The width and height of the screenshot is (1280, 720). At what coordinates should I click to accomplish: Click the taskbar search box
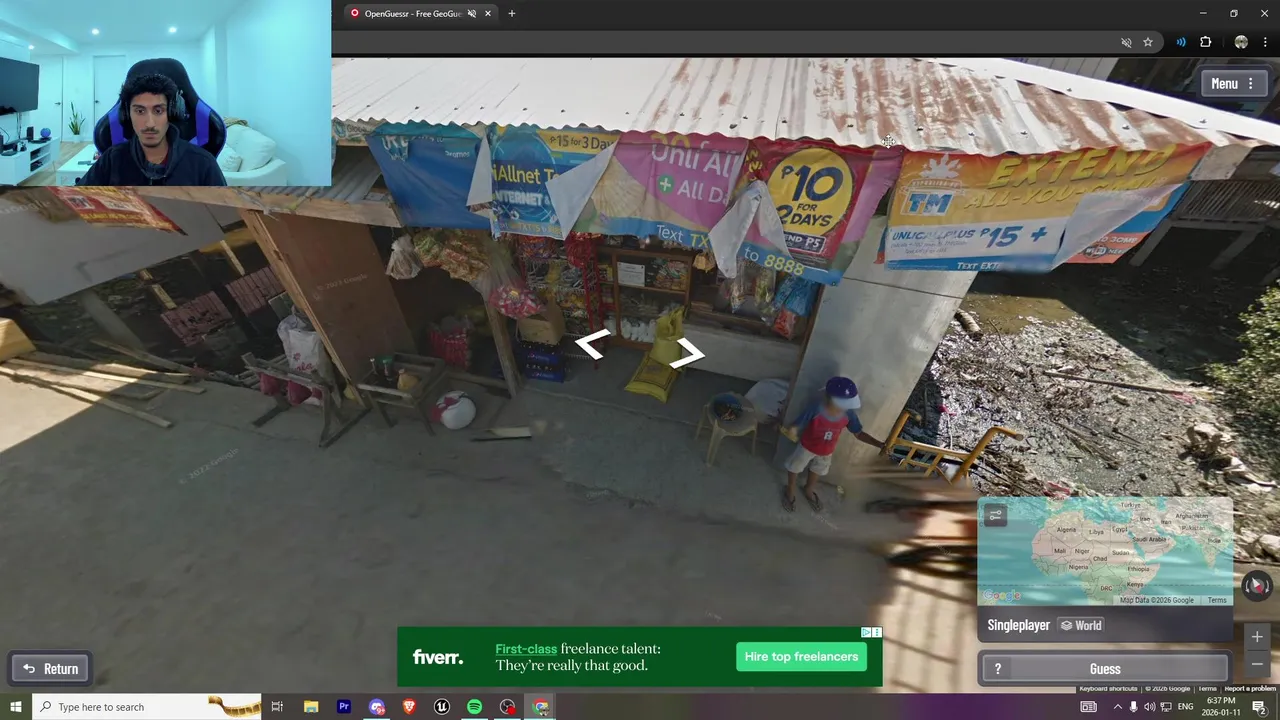(146, 707)
